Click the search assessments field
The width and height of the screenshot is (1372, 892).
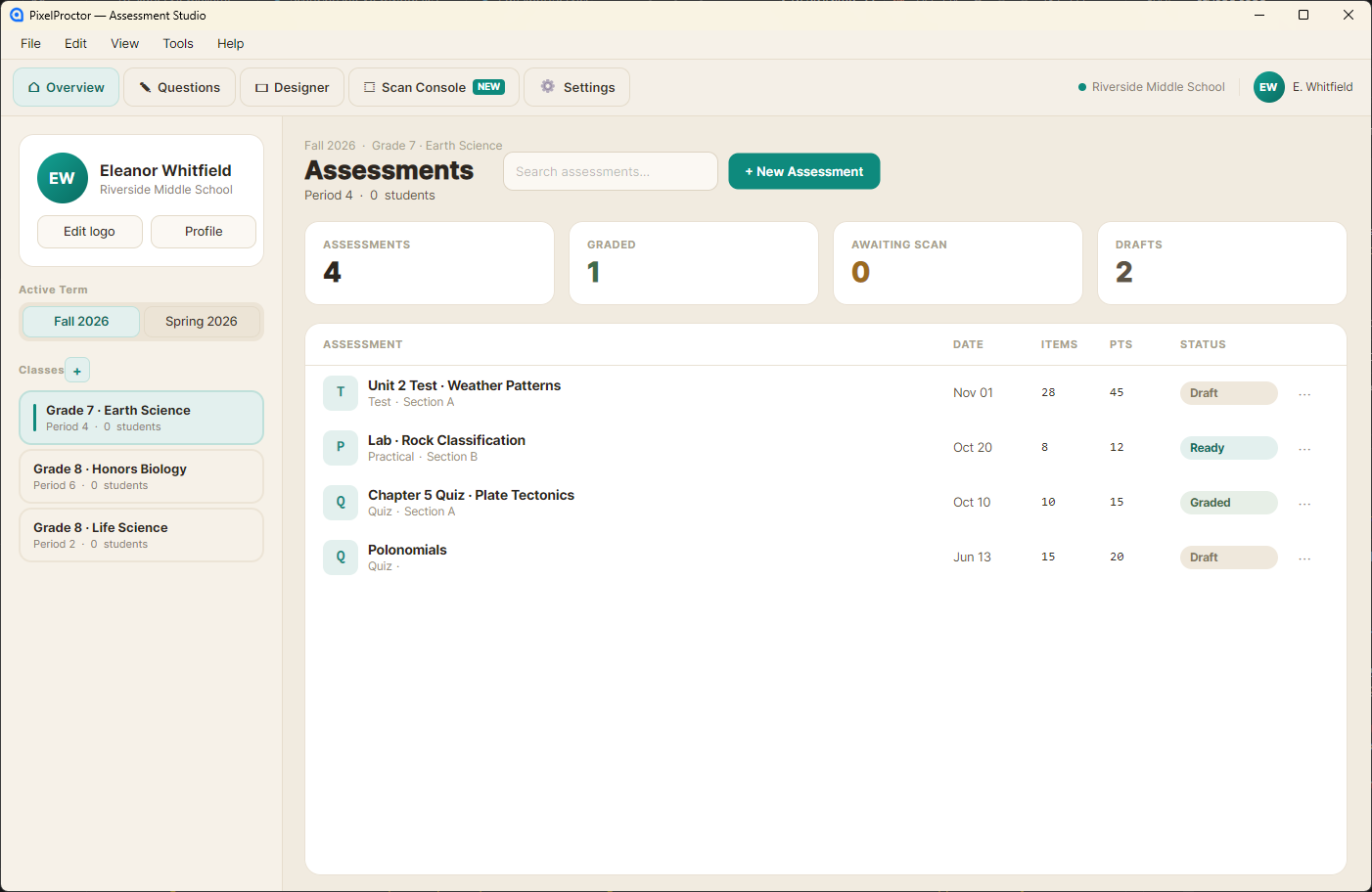(x=611, y=171)
